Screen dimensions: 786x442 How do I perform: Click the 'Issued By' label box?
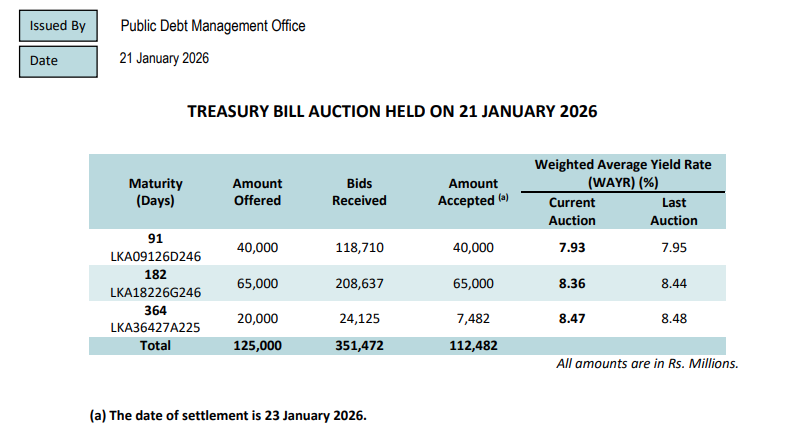pos(58,26)
